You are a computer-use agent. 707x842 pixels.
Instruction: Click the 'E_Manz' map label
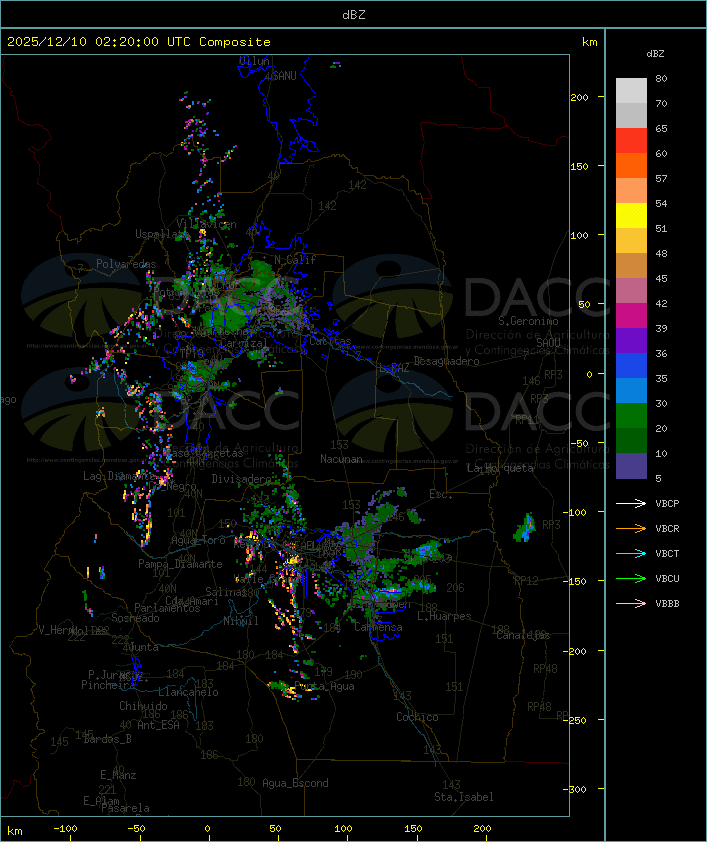tap(118, 775)
